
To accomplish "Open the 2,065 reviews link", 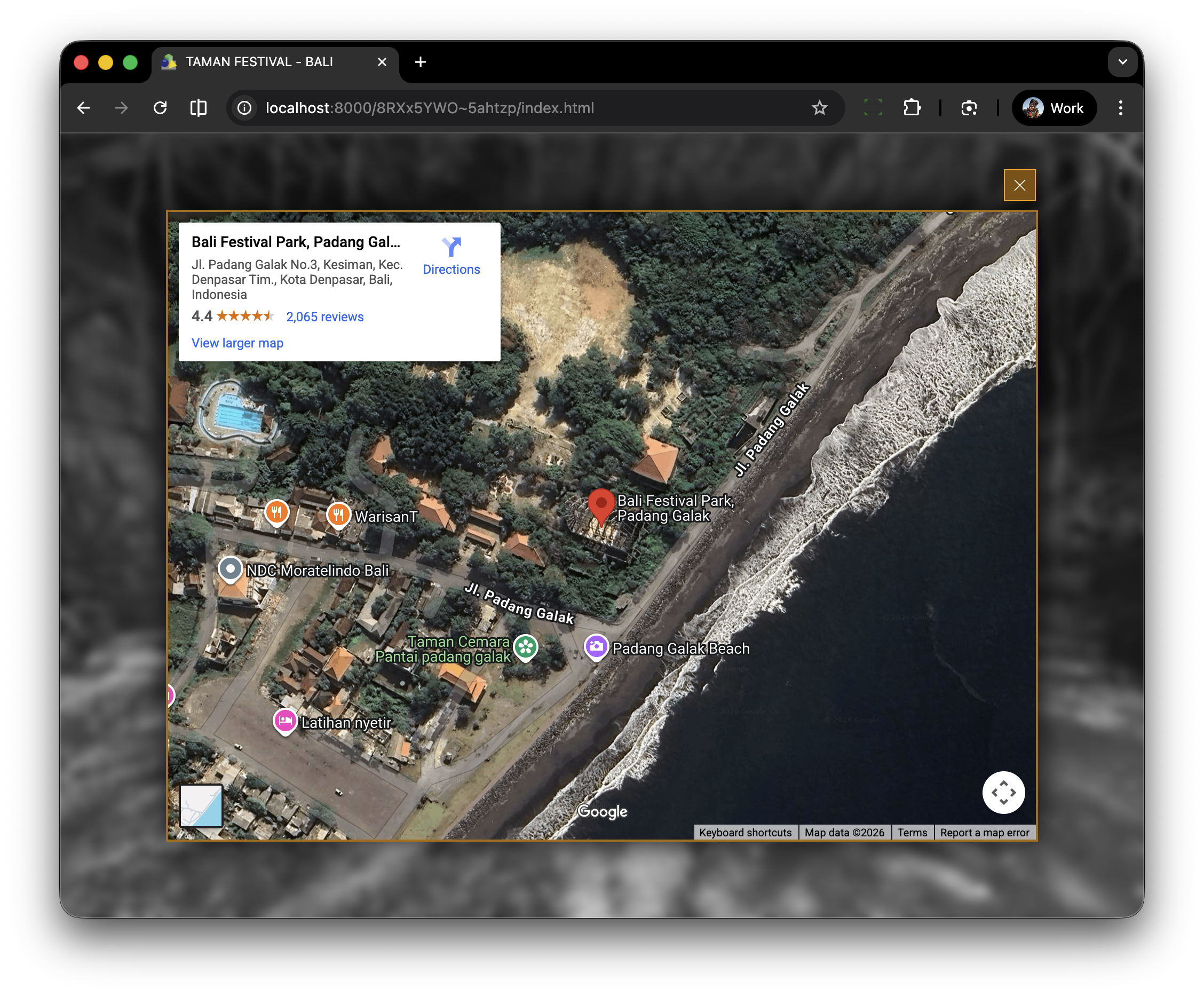I will coord(324,316).
